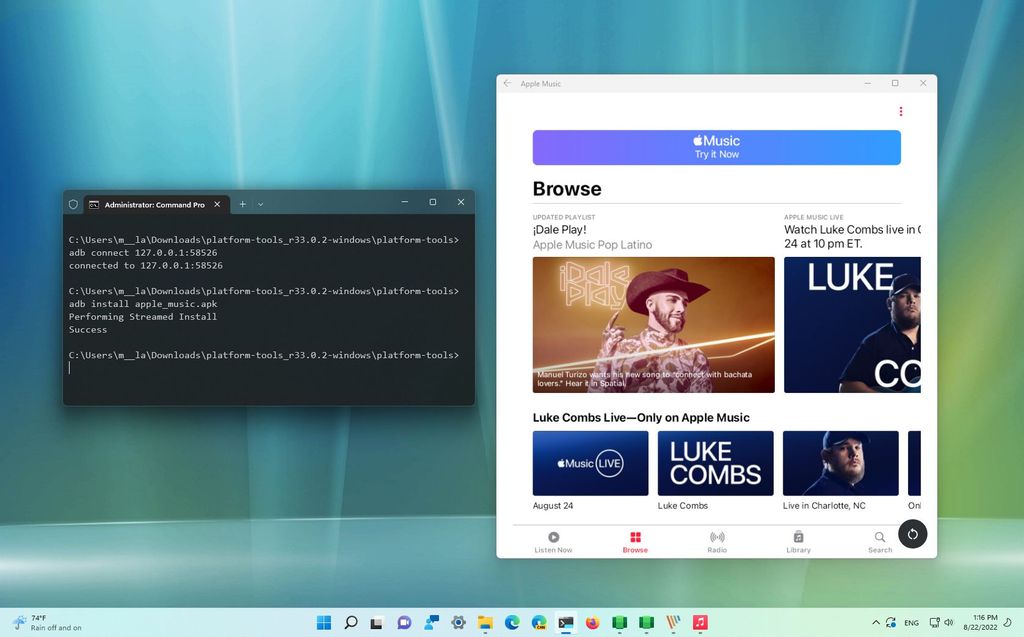
Task: Click the shield icon in the terminal title bar
Action: [x=73, y=203]
